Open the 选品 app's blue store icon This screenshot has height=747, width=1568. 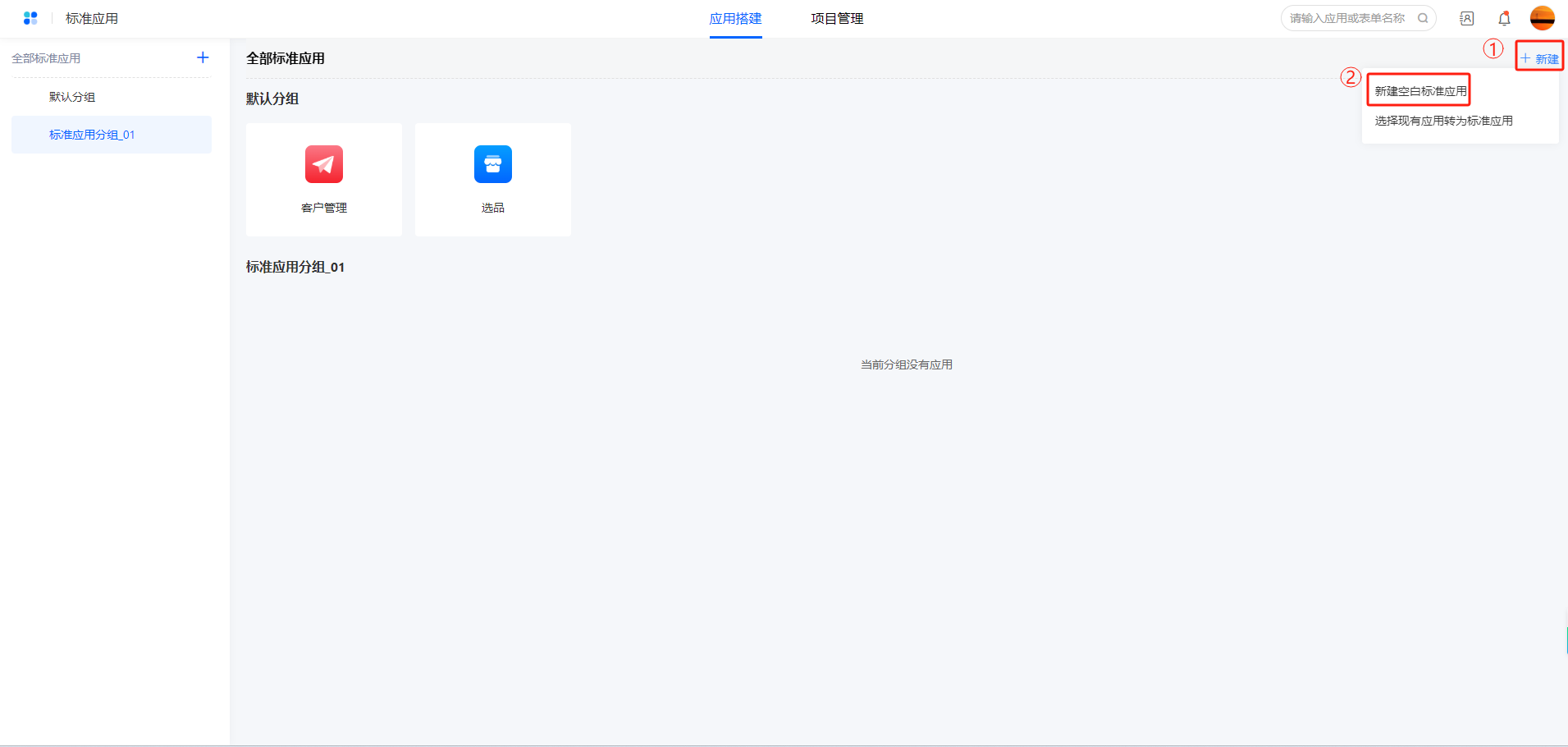tap(492, 164)
